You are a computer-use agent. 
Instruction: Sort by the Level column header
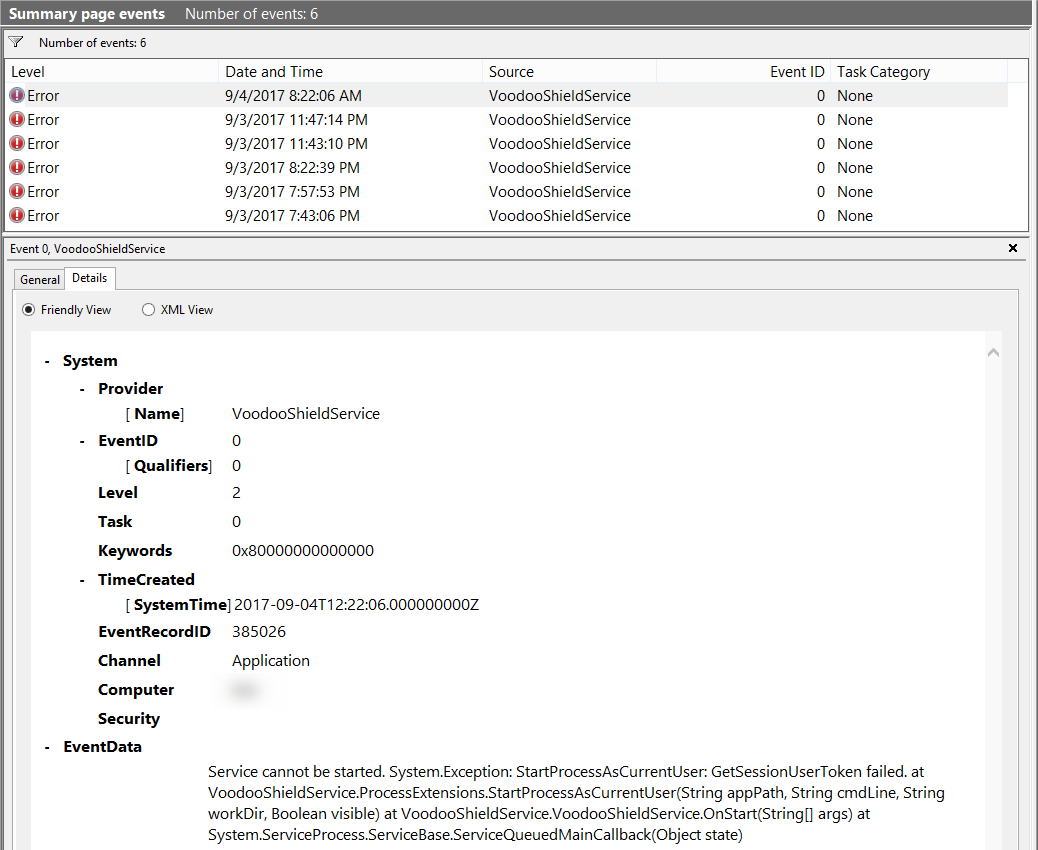click(x=112, y=71)
